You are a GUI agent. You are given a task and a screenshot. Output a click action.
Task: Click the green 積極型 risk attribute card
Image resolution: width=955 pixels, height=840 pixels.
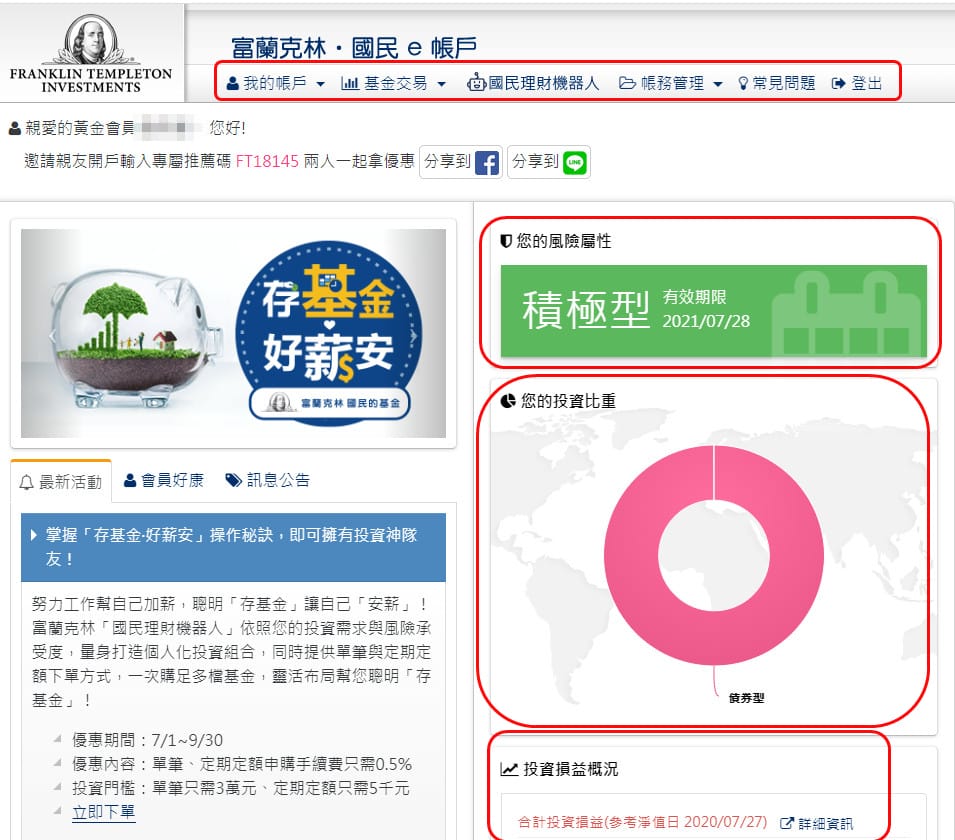[x=714, y=311]
